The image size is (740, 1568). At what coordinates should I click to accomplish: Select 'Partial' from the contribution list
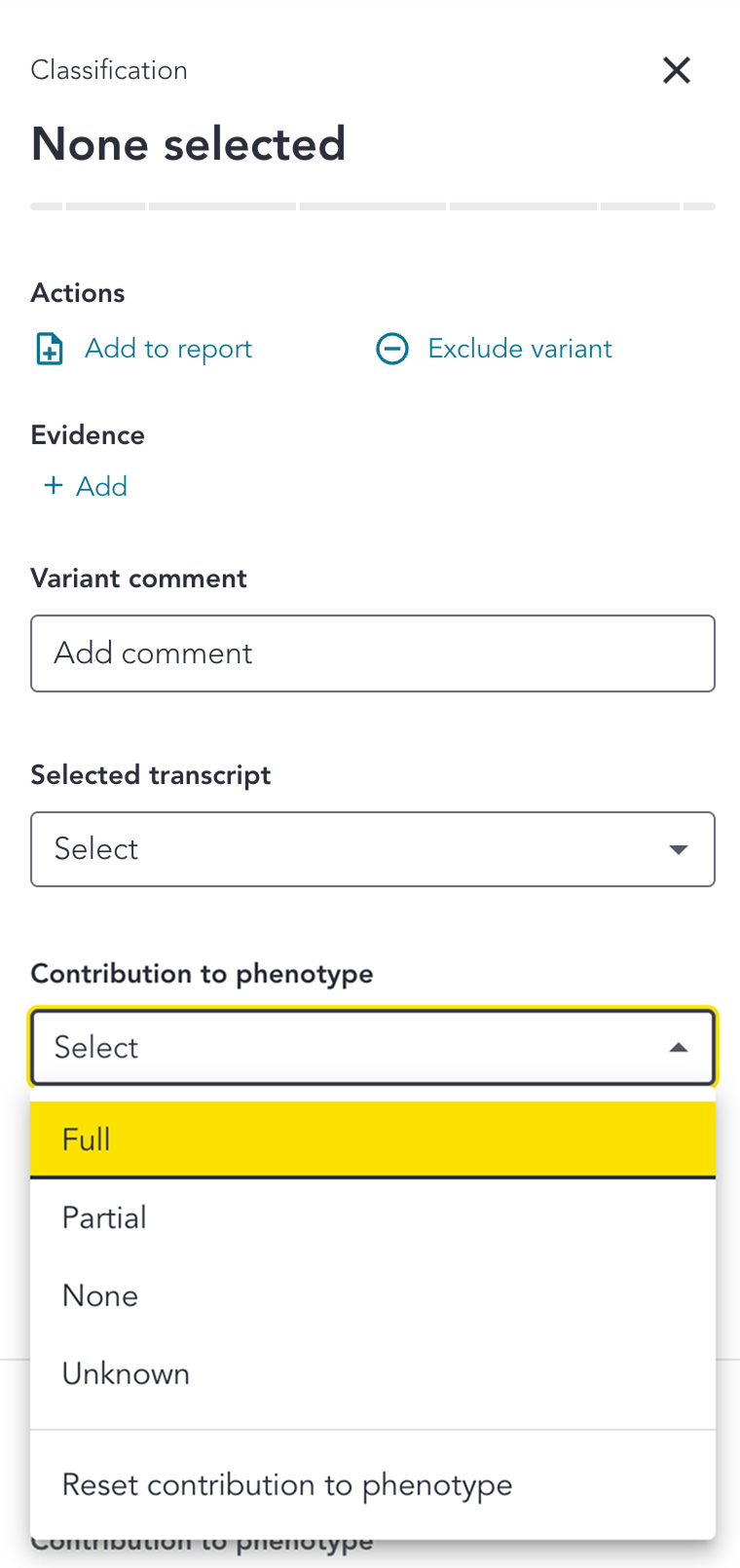372,1217
